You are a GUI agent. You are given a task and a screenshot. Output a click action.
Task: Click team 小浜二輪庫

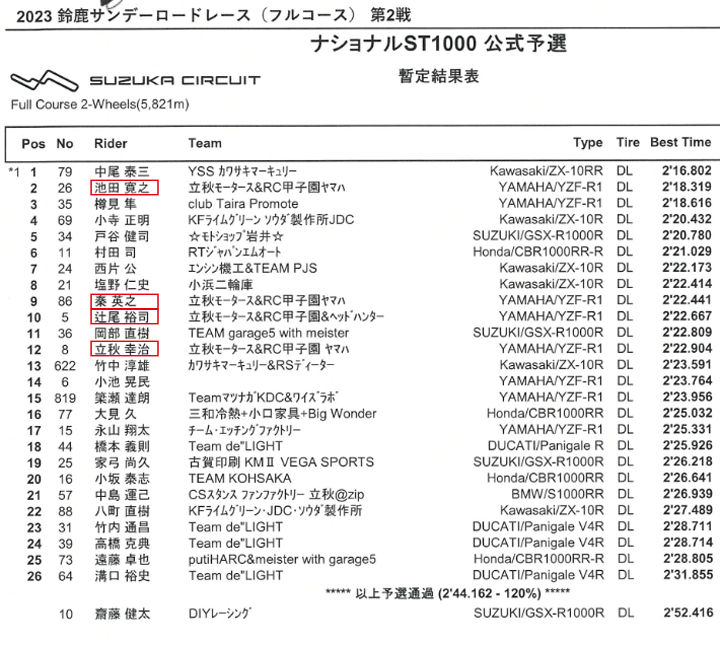220,285
